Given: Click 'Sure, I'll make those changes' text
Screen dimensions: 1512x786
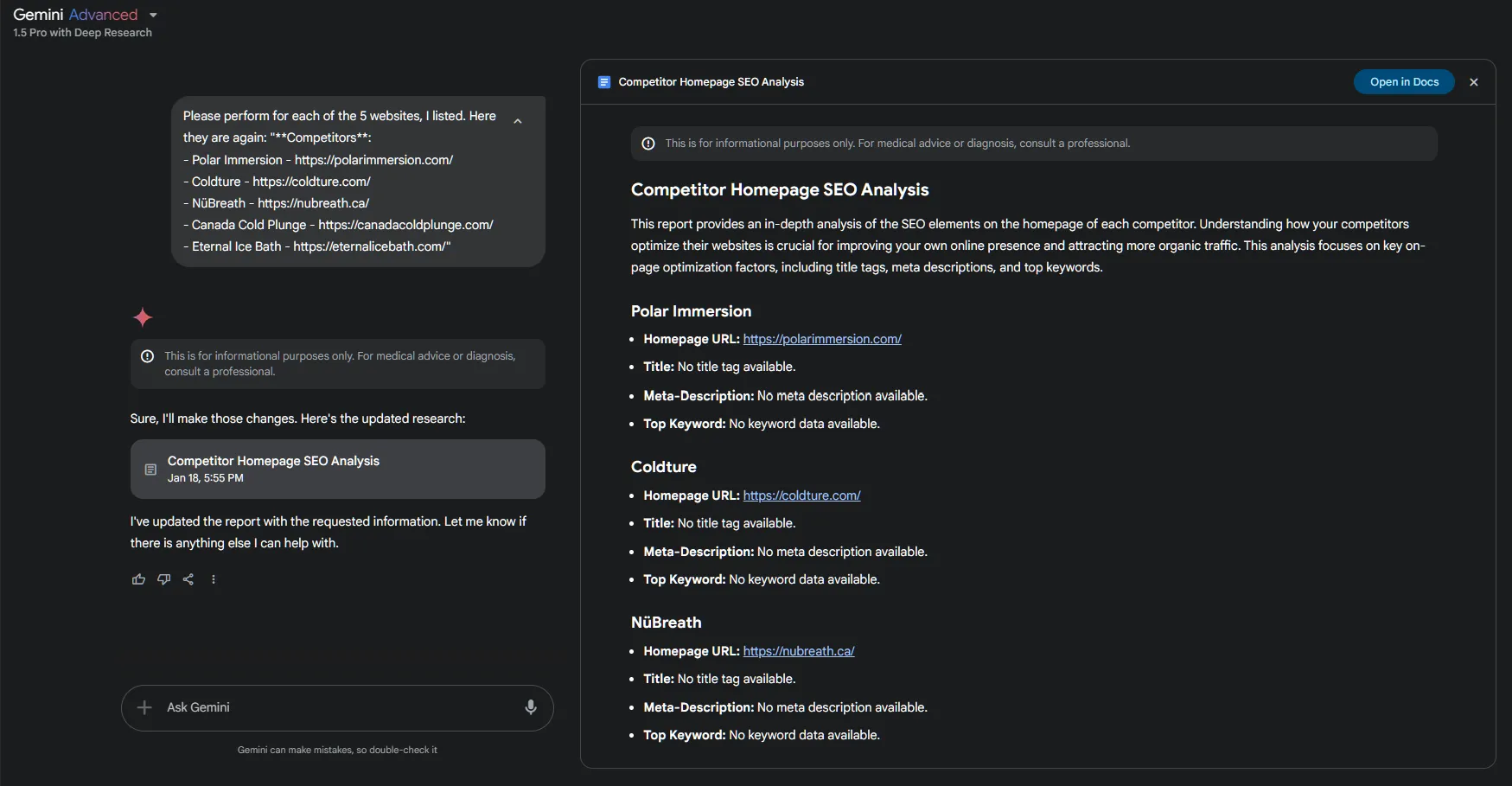Looking at the screenshot, I should click(297, 419).
